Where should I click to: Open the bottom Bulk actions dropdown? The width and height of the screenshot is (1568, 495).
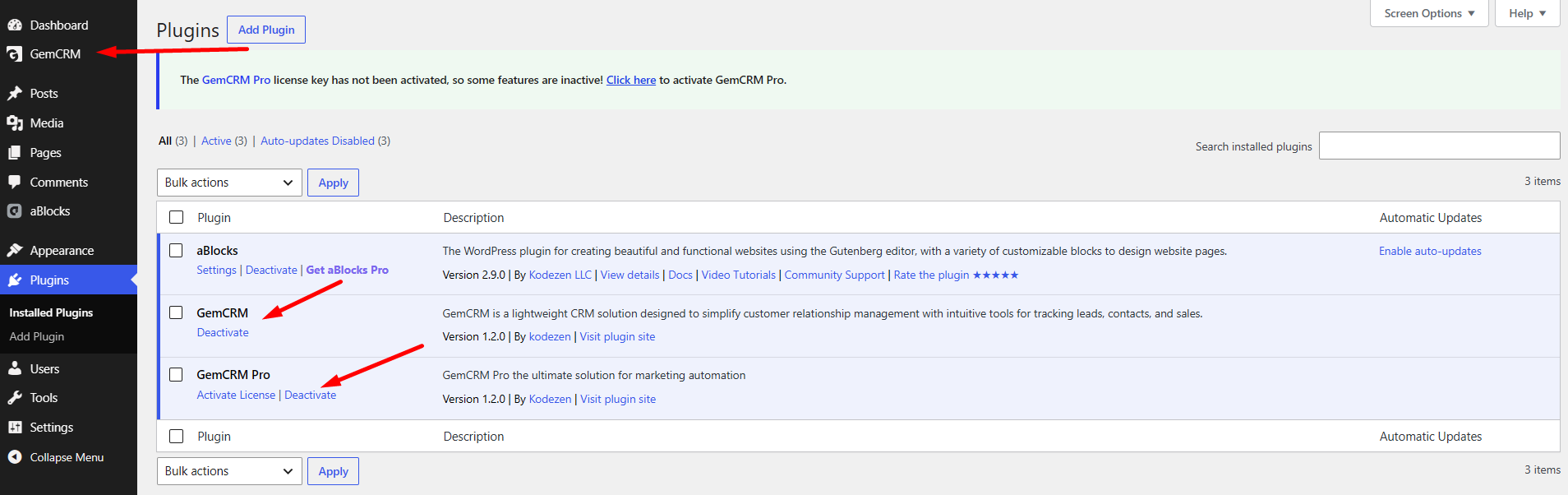click(229, 471)
